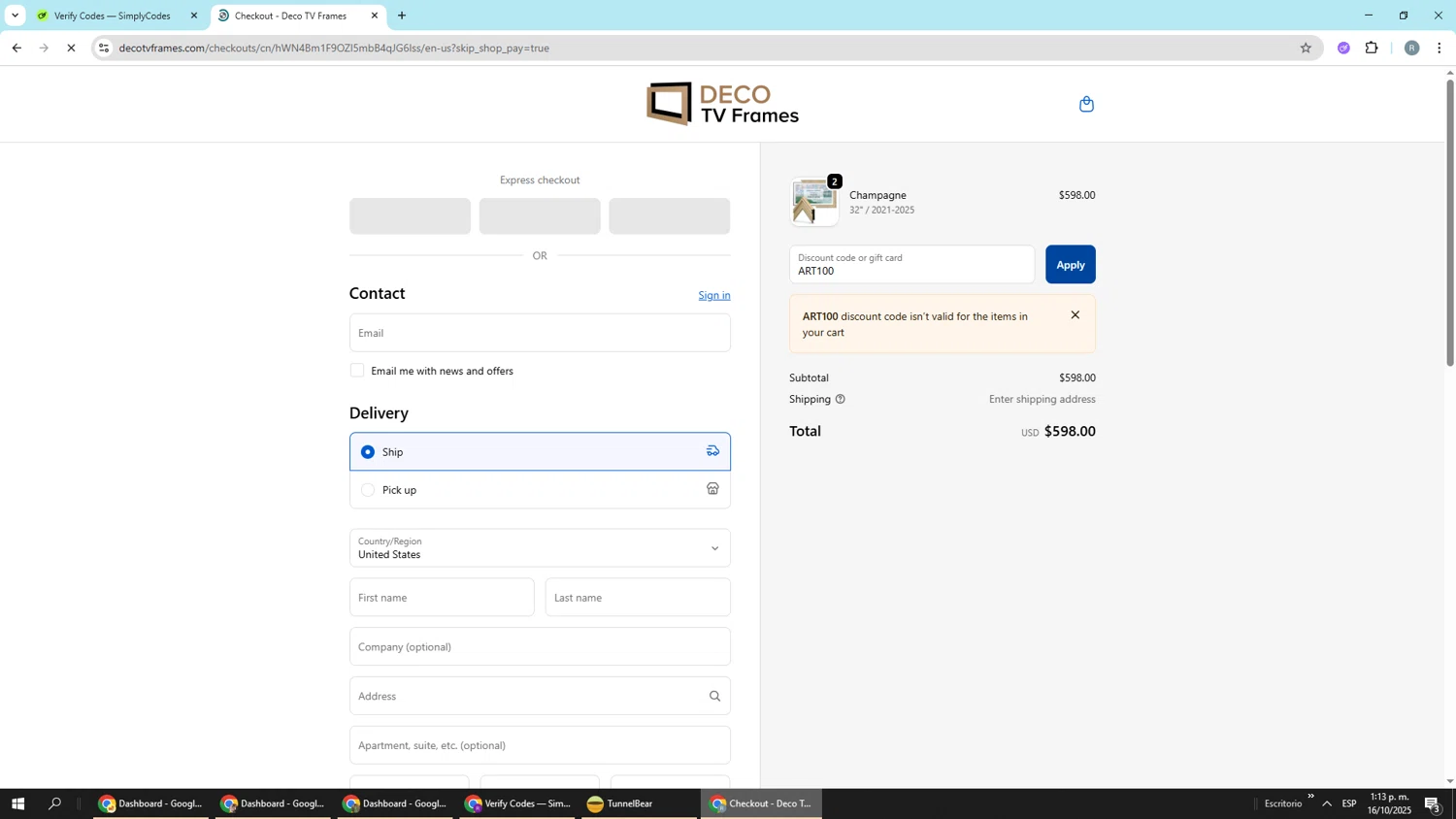Expand the Escritorio toolbar chevron
This screenshot has width=1456, height=819.
point(1310,797)
